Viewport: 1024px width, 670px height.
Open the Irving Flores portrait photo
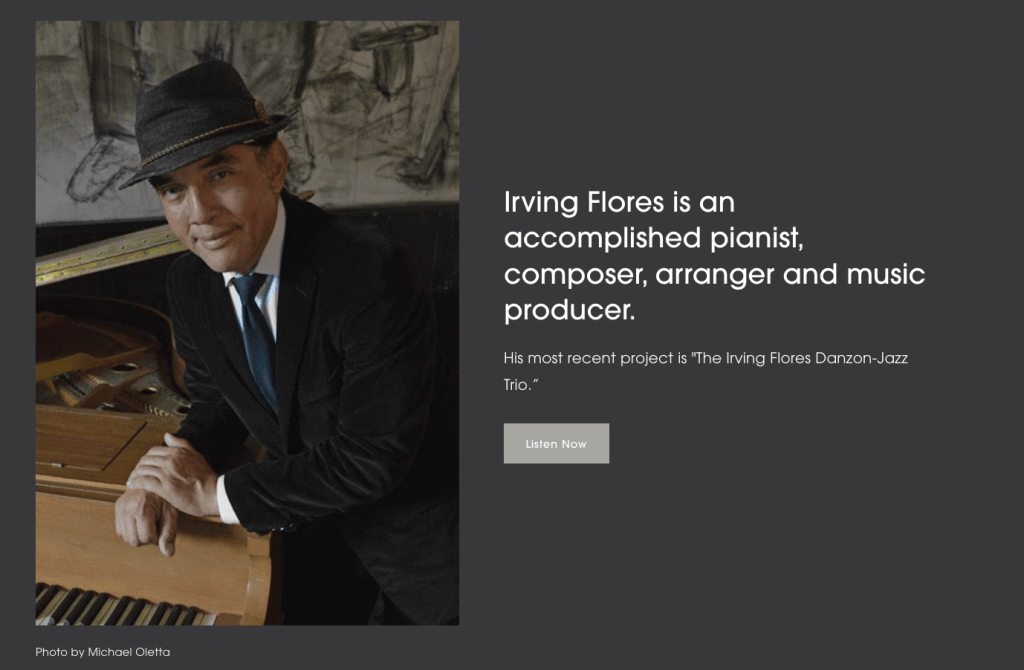coord(247,323)
